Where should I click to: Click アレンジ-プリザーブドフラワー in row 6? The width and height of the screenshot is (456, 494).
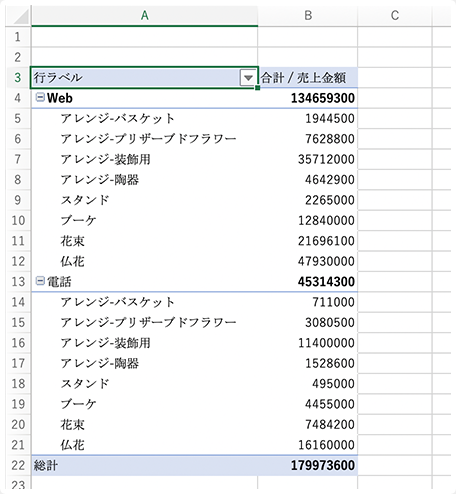coord(148,139)
